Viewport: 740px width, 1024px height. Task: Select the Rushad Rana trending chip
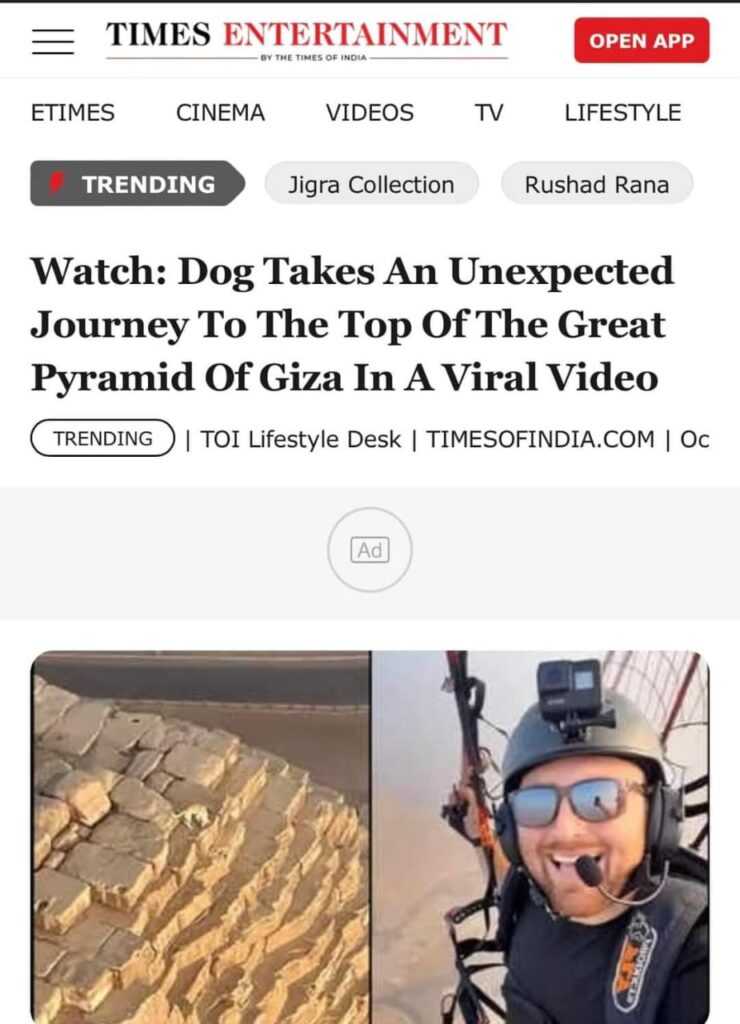(x=596, y=184)
